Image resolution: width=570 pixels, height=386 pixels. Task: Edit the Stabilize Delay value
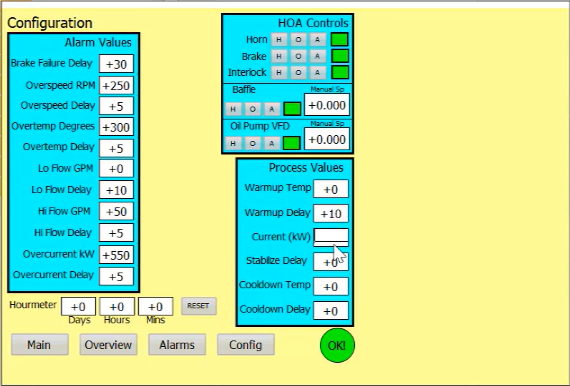[x=331, y=262]
